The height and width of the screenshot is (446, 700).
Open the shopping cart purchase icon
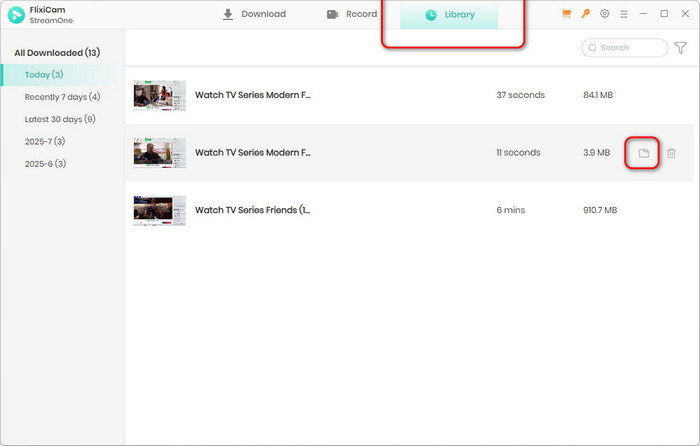pos(566,14)
